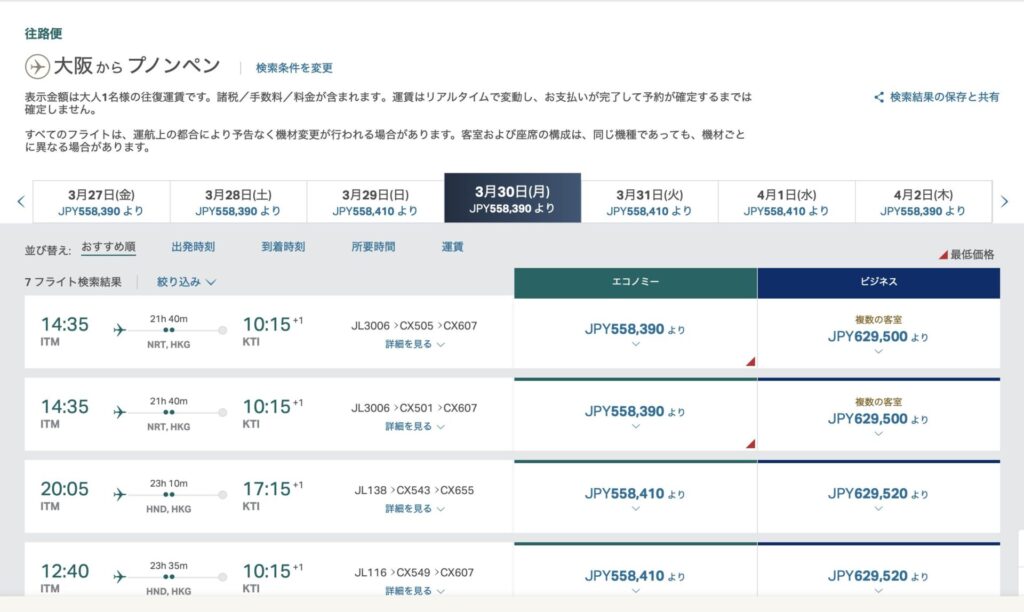Click the airplane icon in the 大阪 heading

38,67
